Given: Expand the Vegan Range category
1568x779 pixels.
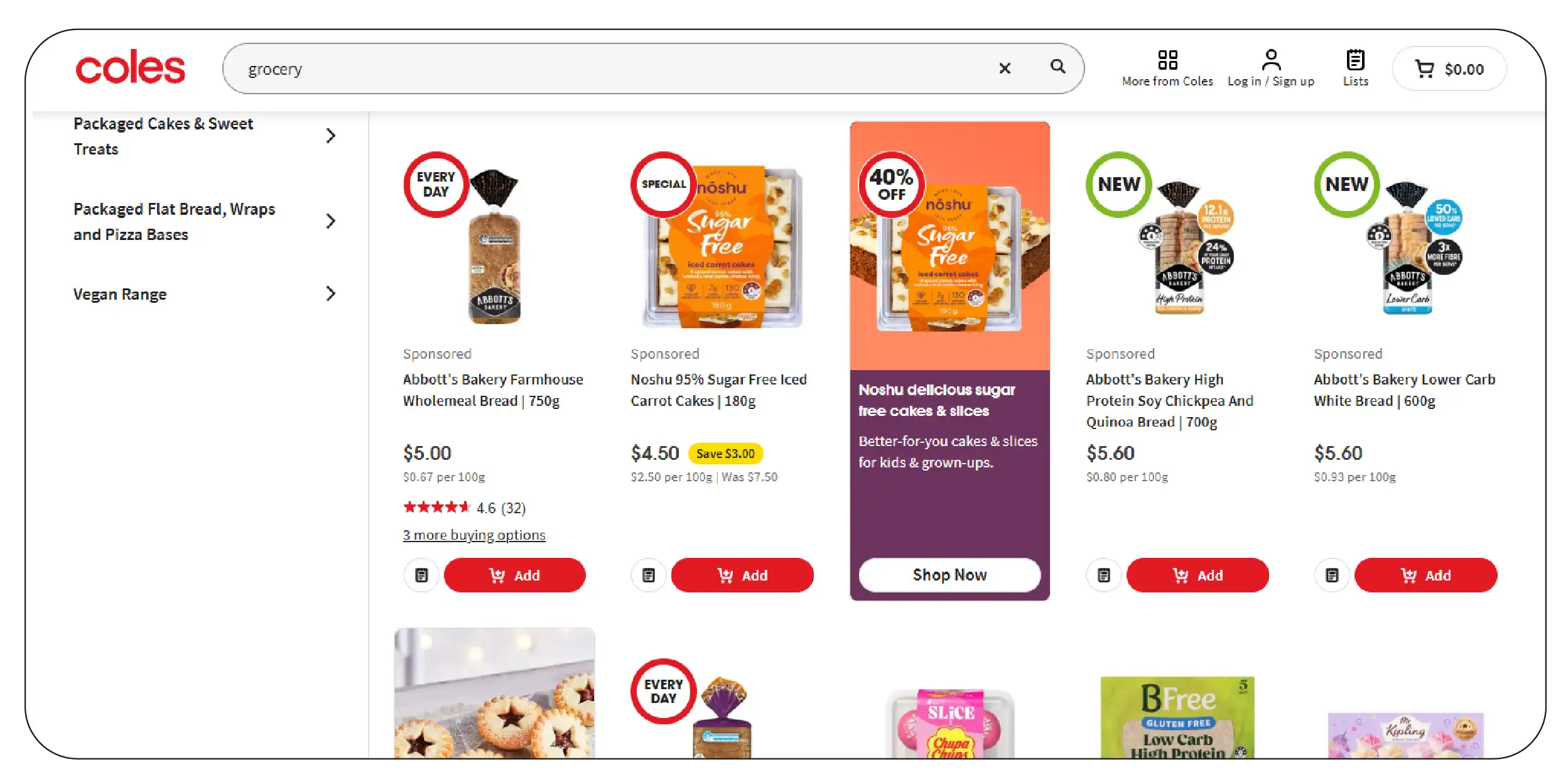Looking at the screenshot, I should click(331, 293).
